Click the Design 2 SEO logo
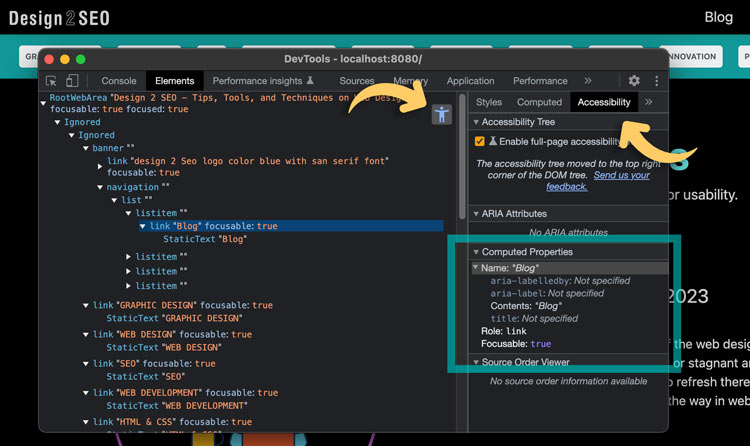Screen dimensions: 750x446 click(x=59, y=19)
